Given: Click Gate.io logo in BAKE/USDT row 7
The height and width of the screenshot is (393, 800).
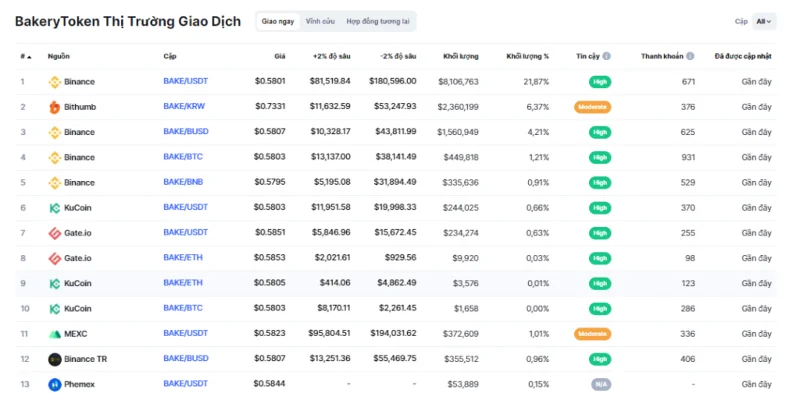Looking at the screenshot, I should tap(55, 233).
